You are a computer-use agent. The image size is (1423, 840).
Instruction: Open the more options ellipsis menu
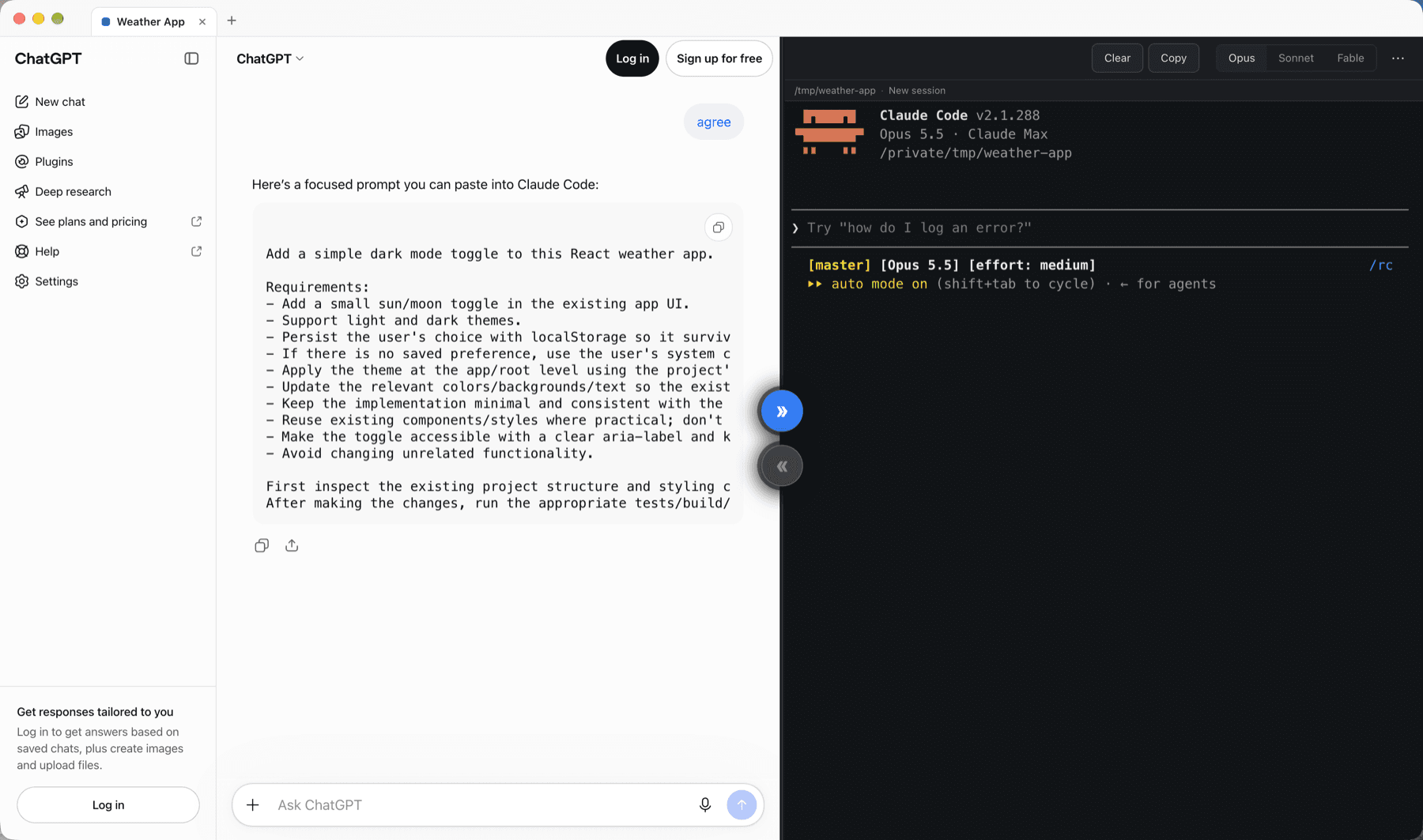click(x=1398, y=58)
